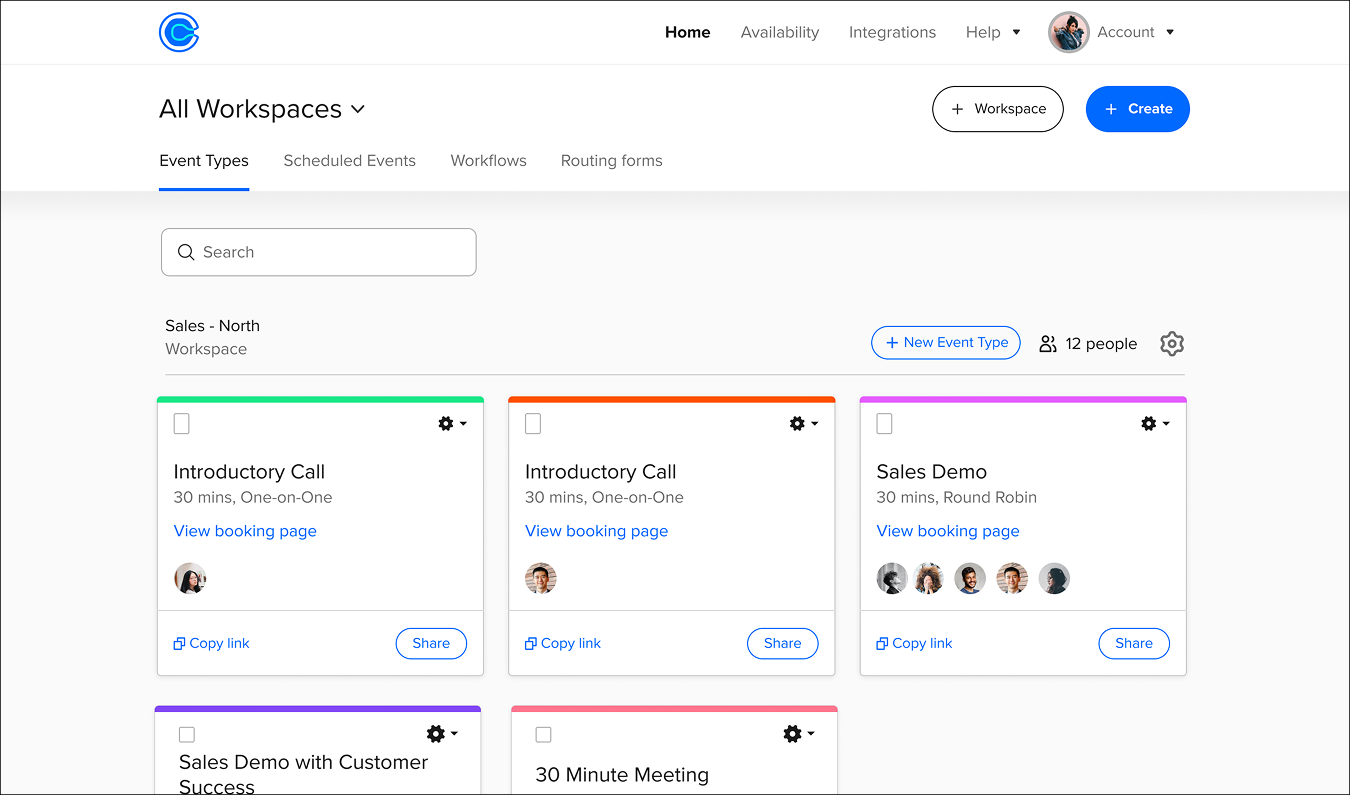Expand the Account dropdown arrow
The width and height of the screenshot is (1350, 795).
[x=1170, y=32]
